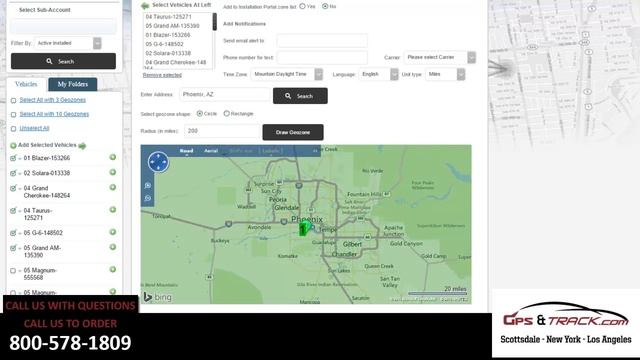Click the green arrow after Add Selected Vehicles

click(82, 146)
